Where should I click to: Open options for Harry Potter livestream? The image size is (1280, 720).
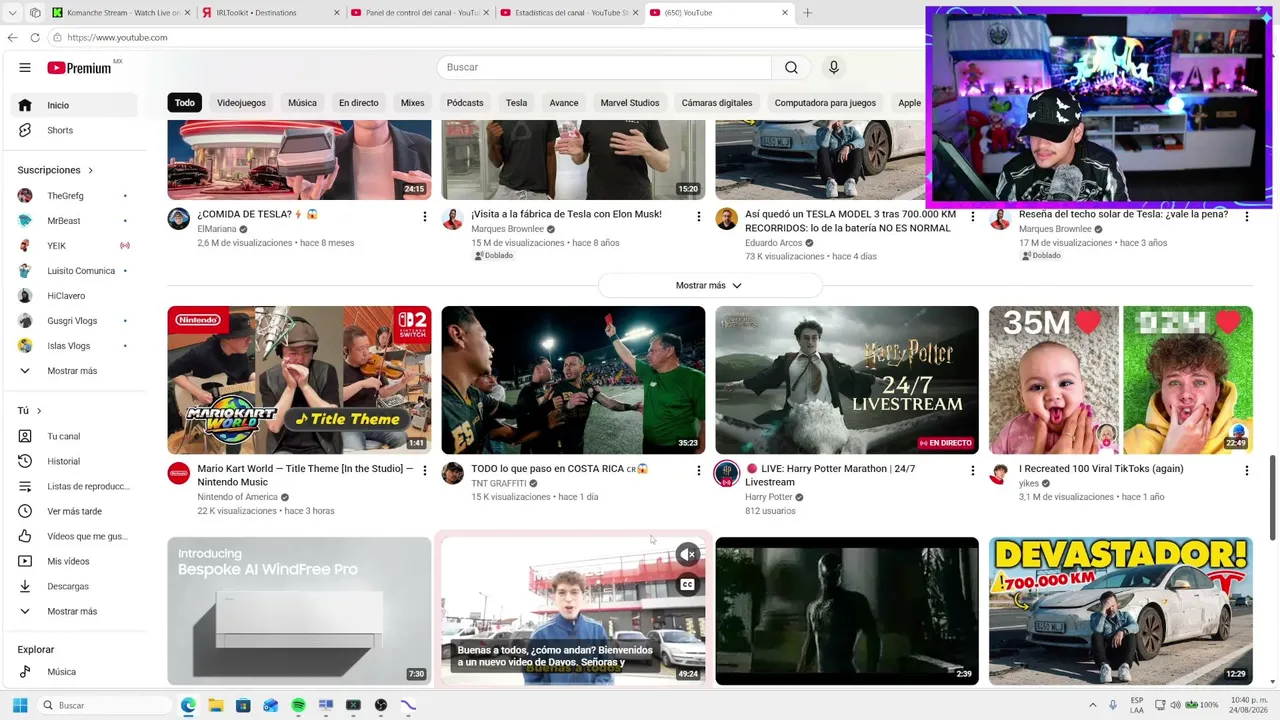coord(973,470)
